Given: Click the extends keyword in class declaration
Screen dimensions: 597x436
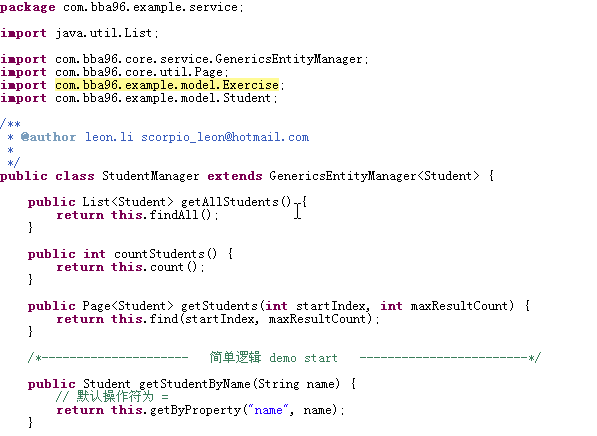Looking at the screenshot, I should click(235, 176).
